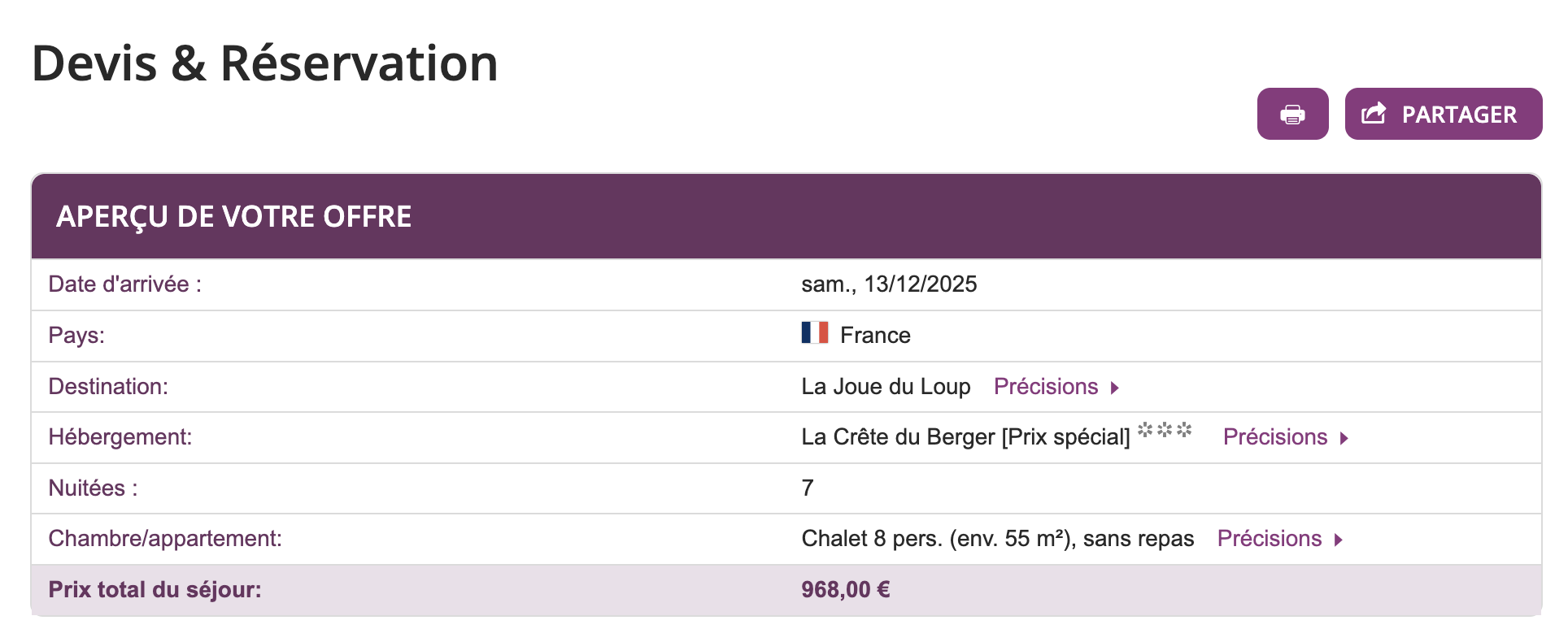Click 'La Crête du Berger [Prix spécial]' text

click(x=965, y=437)
